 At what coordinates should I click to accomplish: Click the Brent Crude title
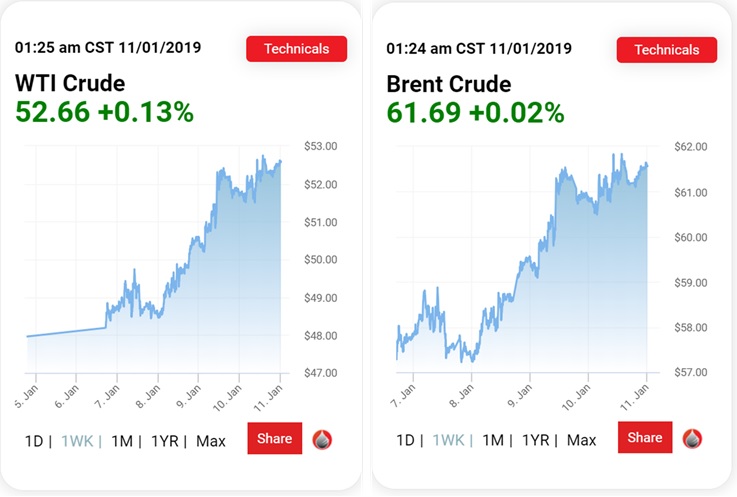point(448,84)
